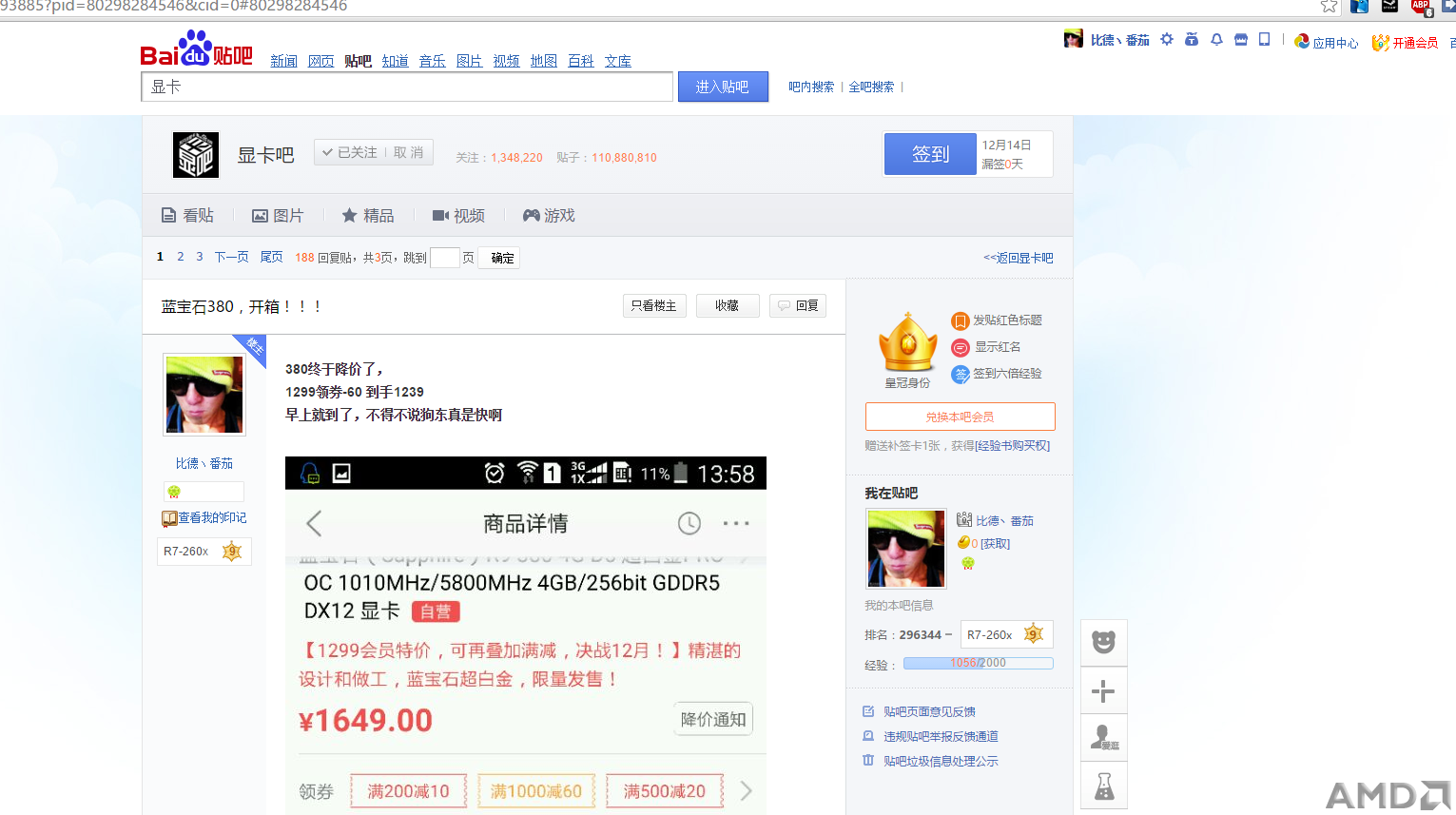The image size is (1456, 815).
Task: Open poster username 比德丶番茄 under avatar
Action: pyautogui.click(x=204, y=463)
